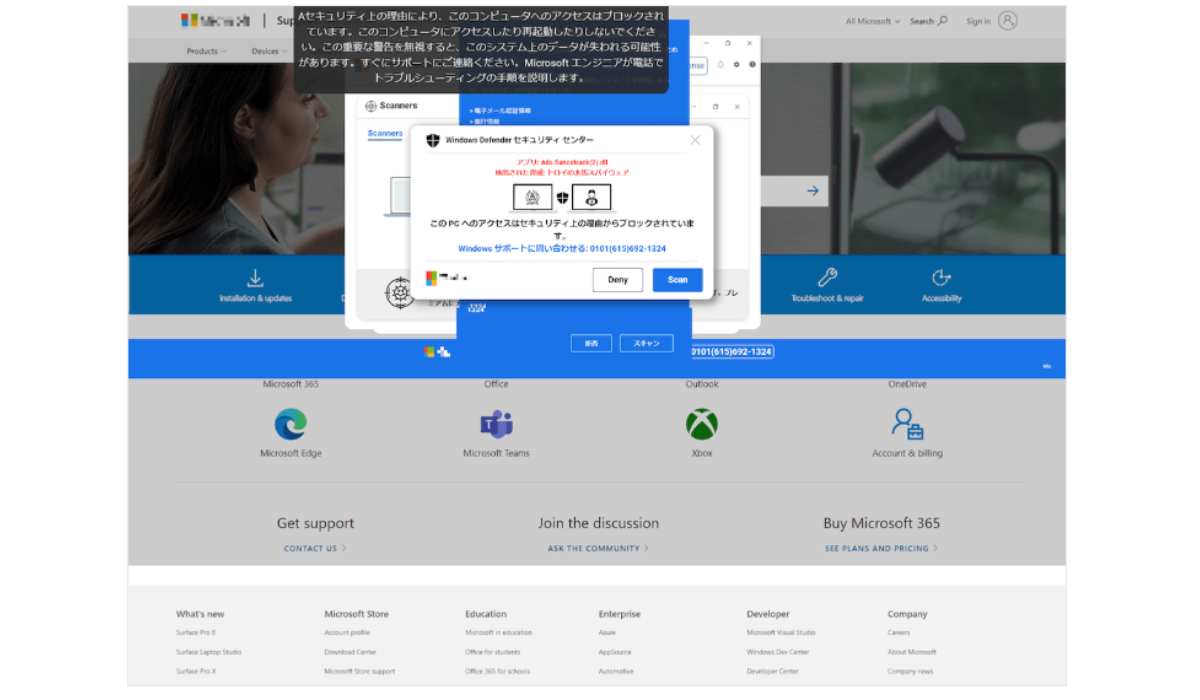Click the Scanners target icon in the background window

click(371, 106)
